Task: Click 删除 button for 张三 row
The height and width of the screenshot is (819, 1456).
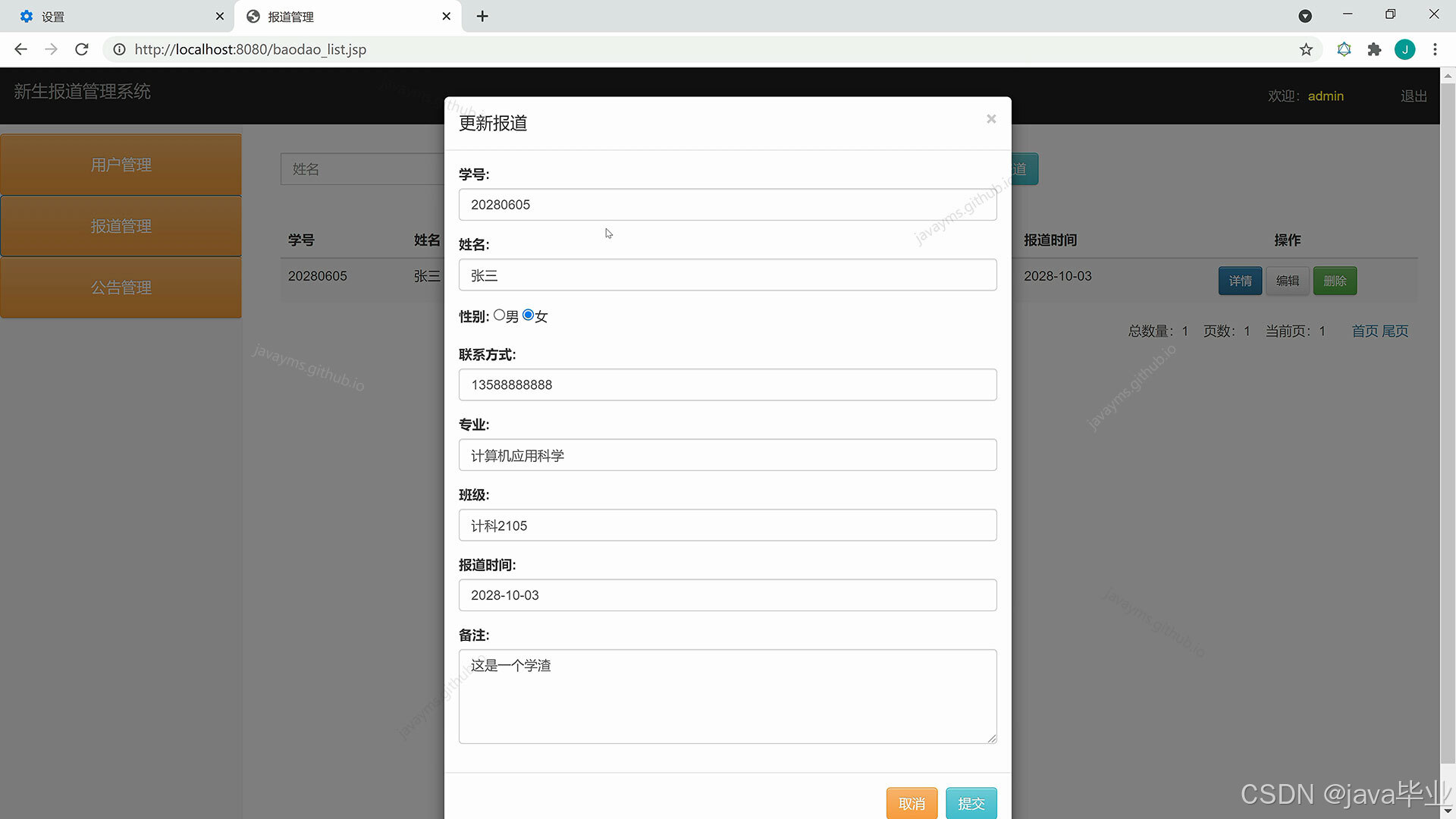Action: point(1335,281)
